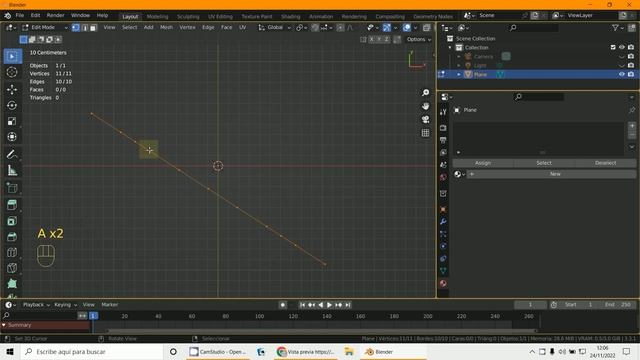Image resolution: width=640 pixels, height=360 pixels.
Task: Click the zoom viewport magnifier icon
Action: 425,93
